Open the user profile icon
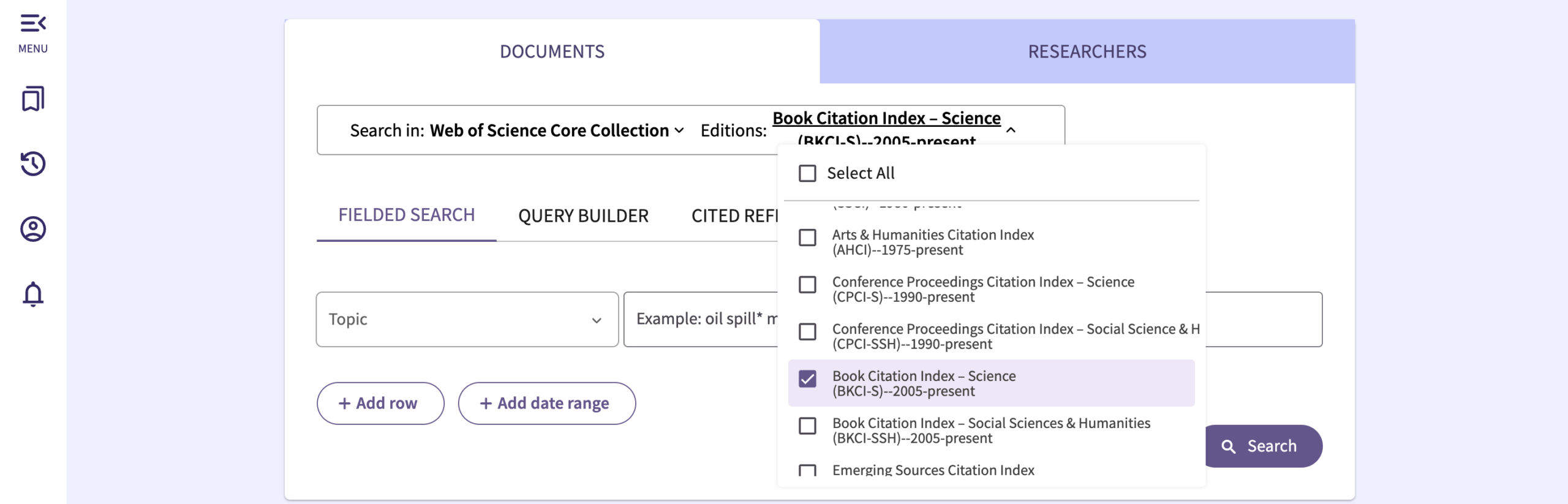 (x=33, y=229)
